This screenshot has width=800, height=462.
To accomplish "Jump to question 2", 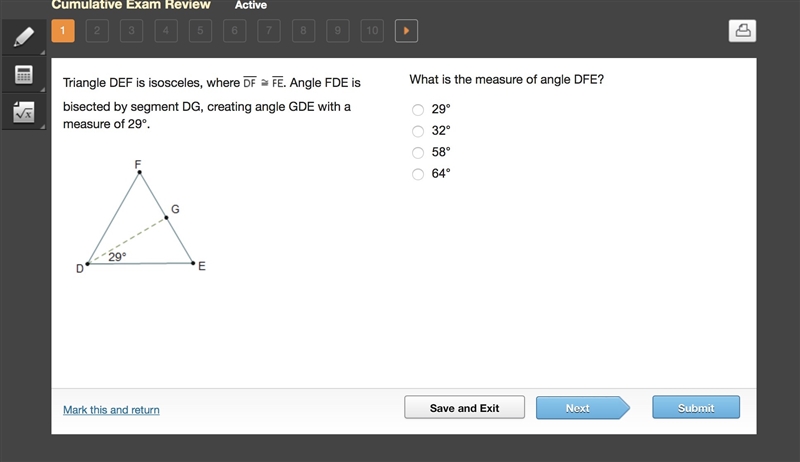I will tap(97, 31).
